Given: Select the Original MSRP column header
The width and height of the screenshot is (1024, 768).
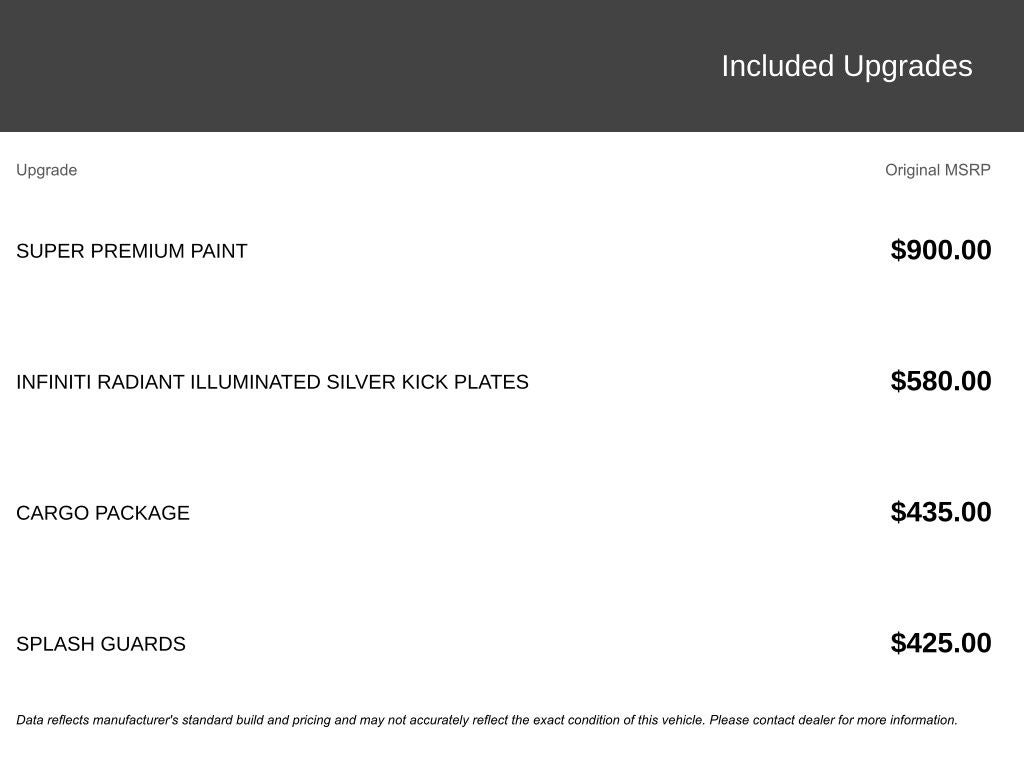Looking at the screenshot, I should tap(938, 170).
